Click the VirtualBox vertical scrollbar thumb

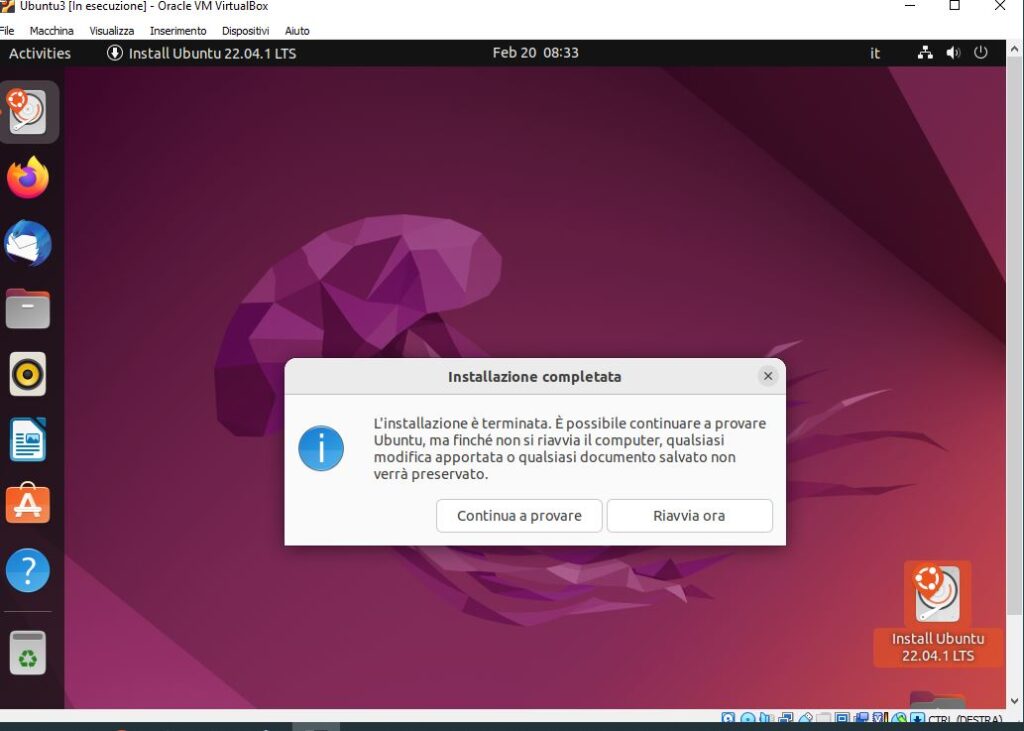1014,334
